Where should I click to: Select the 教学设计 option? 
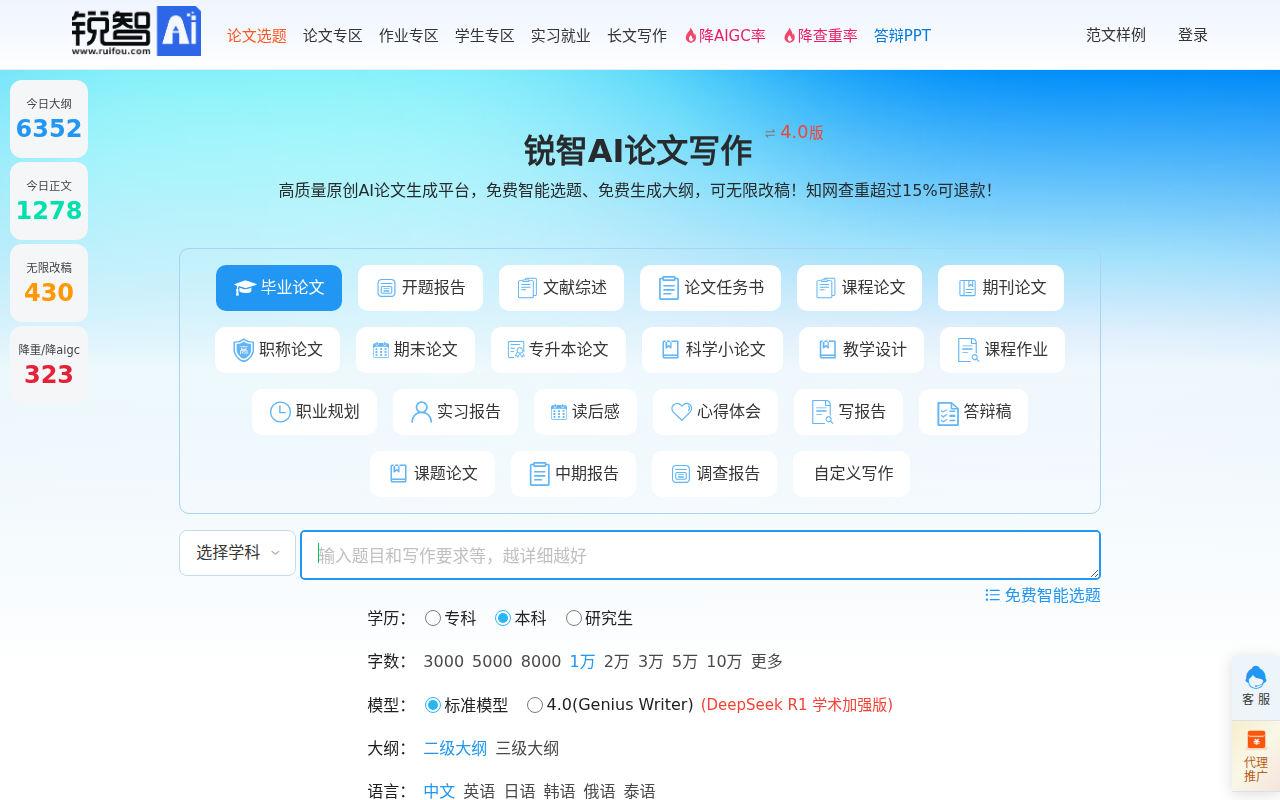tap(861, 350)
